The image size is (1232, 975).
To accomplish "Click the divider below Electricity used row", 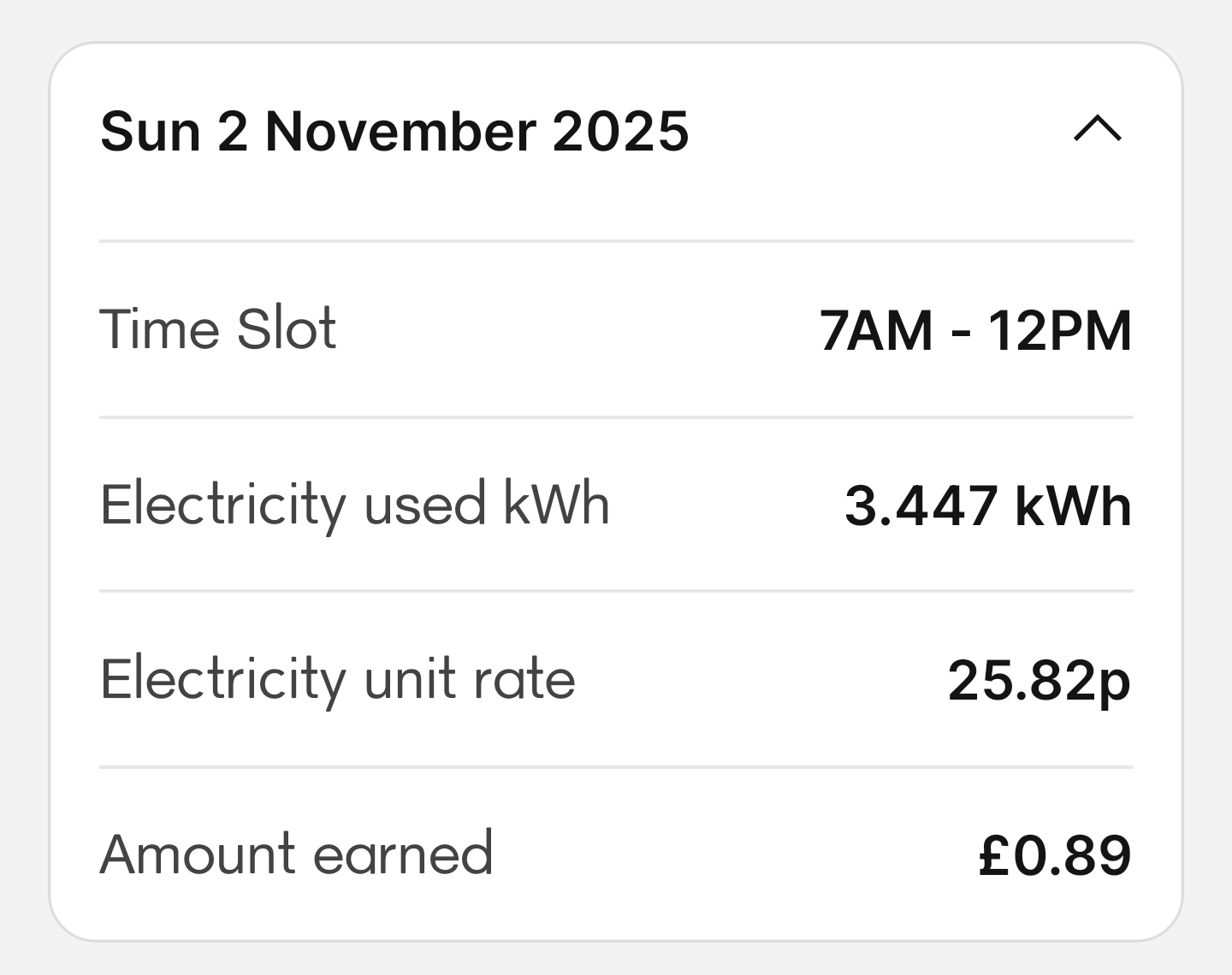I will pyautogui.click(x=616, y=591).
